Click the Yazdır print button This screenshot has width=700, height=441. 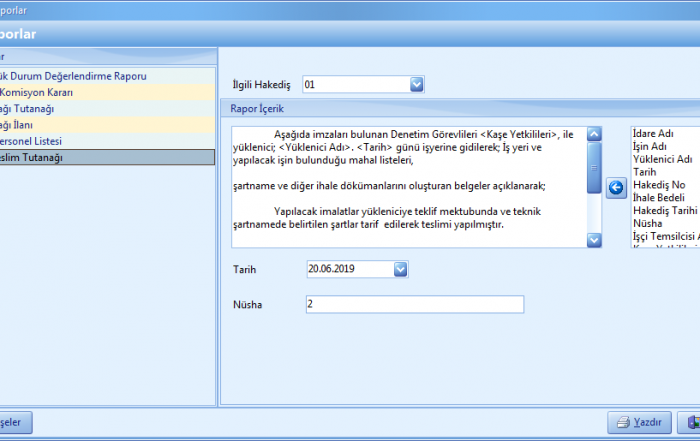(639, 423)
